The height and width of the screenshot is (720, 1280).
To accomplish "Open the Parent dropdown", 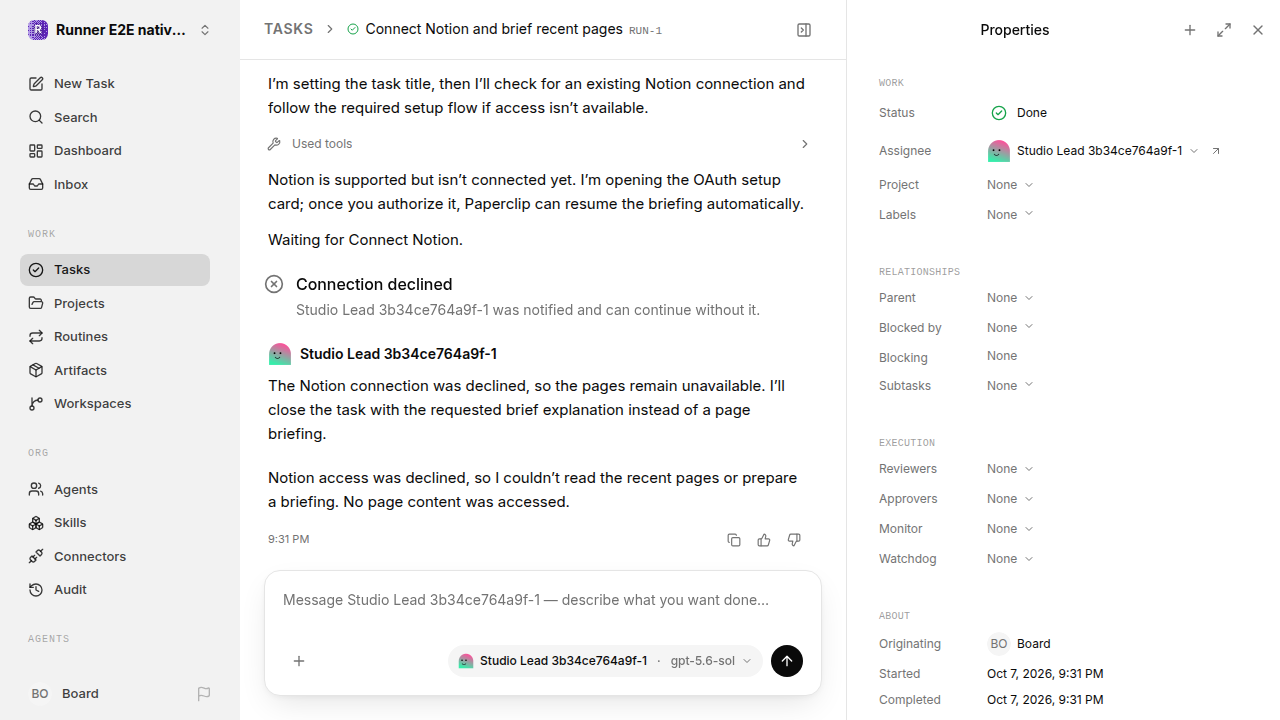I will click(1010, 298).
